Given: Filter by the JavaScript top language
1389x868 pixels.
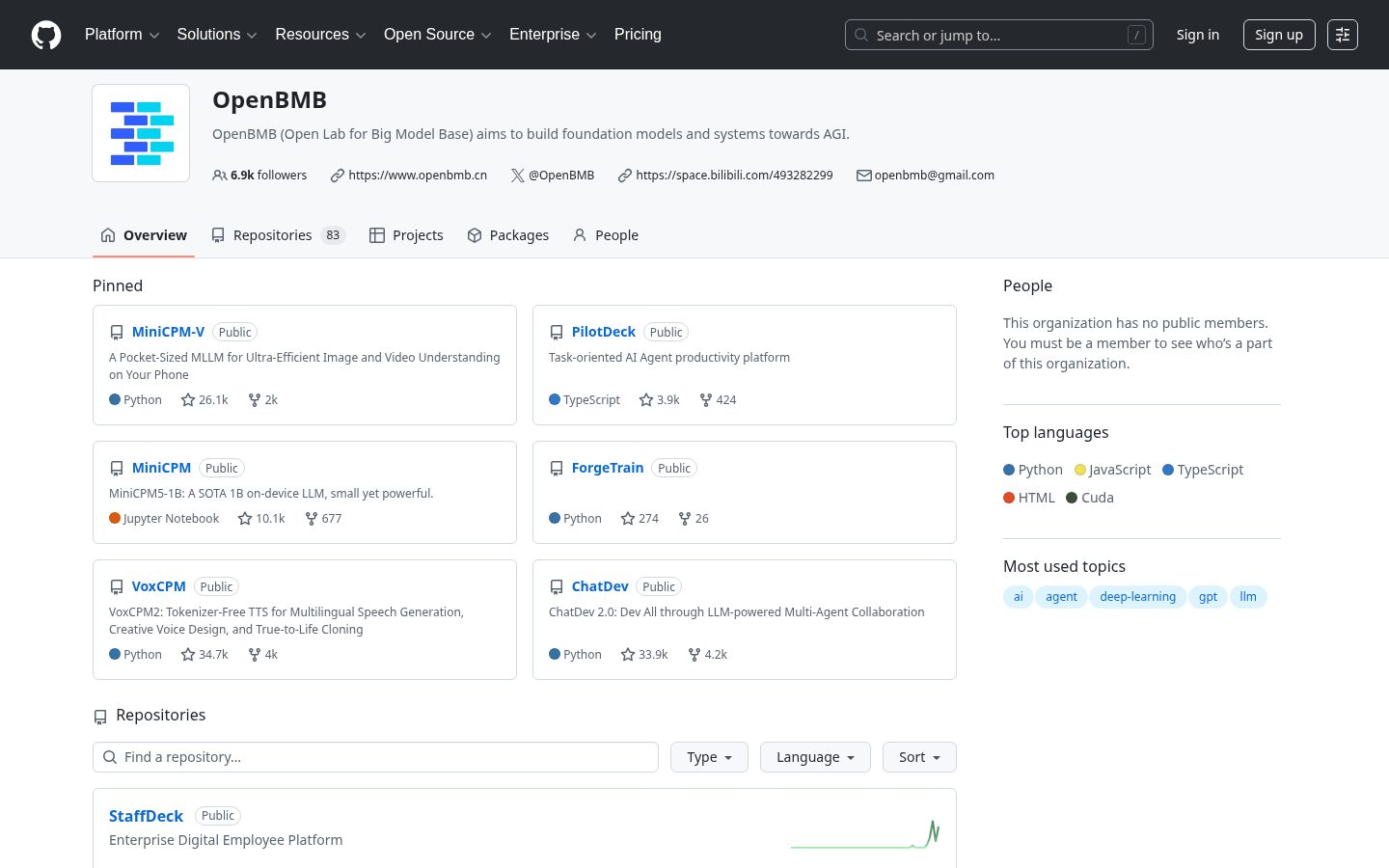Looking at the screenshot, I should [x=1113, y=470].
